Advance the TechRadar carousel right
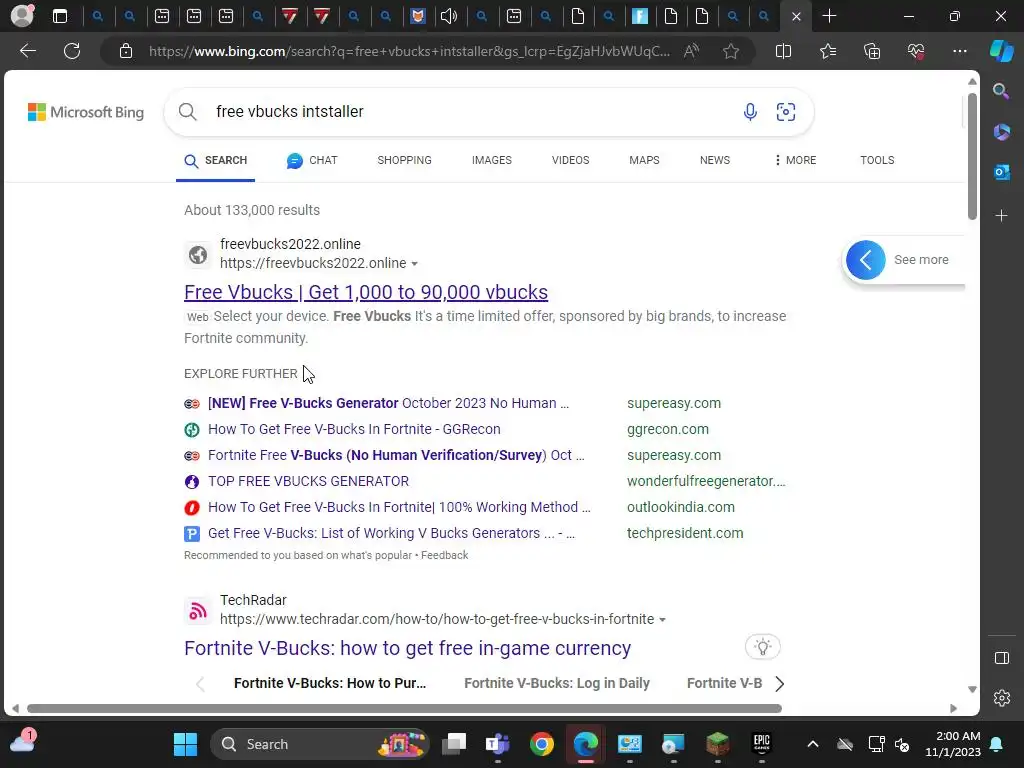The width and height of the screenshot is (1024, 768). click(x=779, y=684)
